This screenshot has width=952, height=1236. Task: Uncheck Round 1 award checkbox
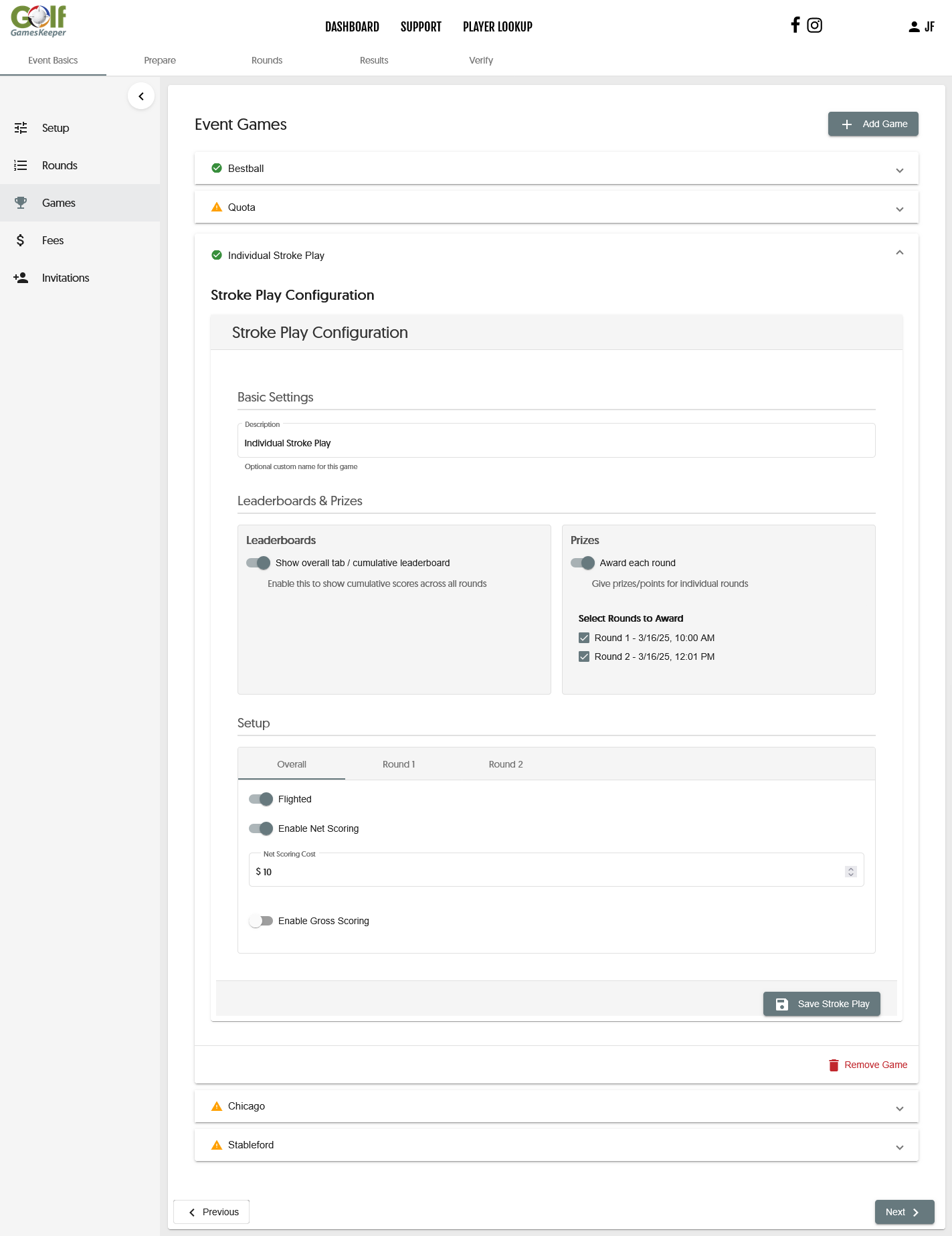(584, 638)
